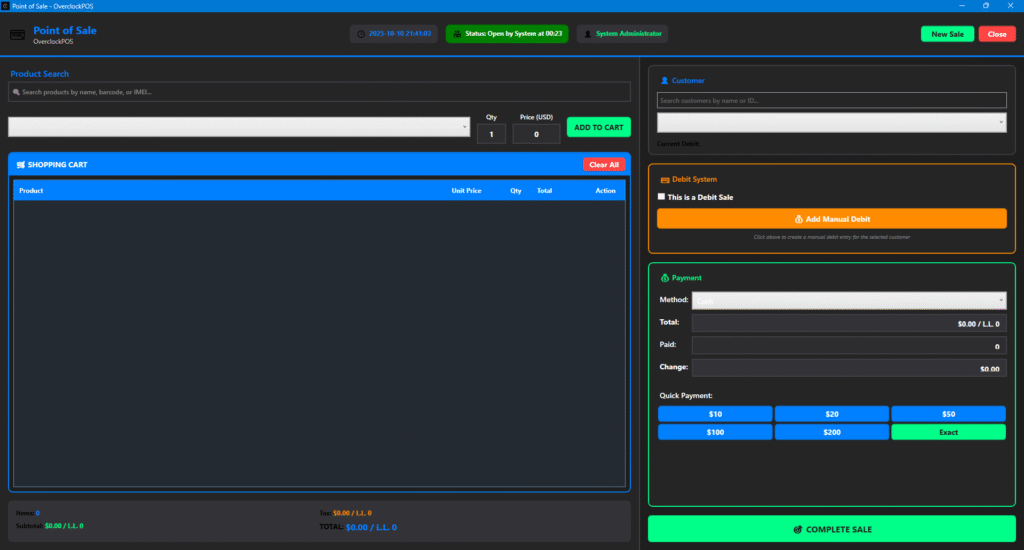Click the money bag icon beside Payment
Viewport: 1024px width, 550px height.
(x=665, y=278)
